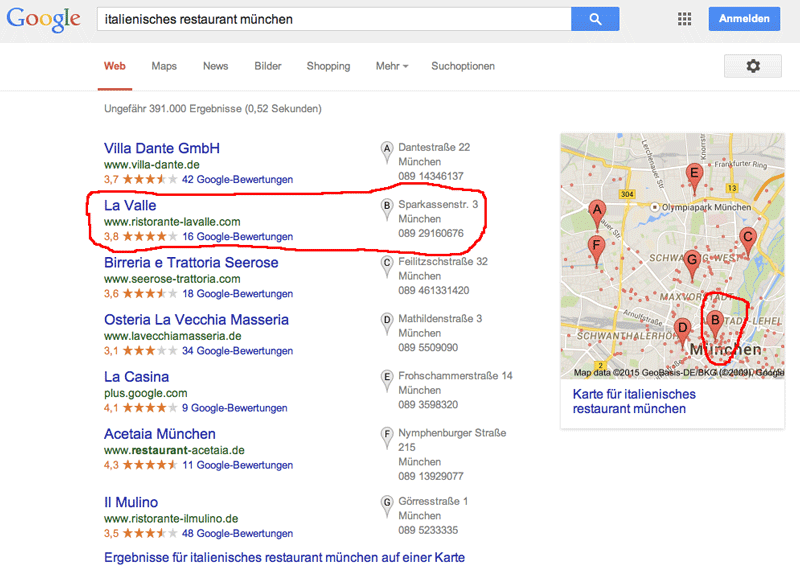
Task: Click phone number 089 5233335
Action: pos(428,531)
